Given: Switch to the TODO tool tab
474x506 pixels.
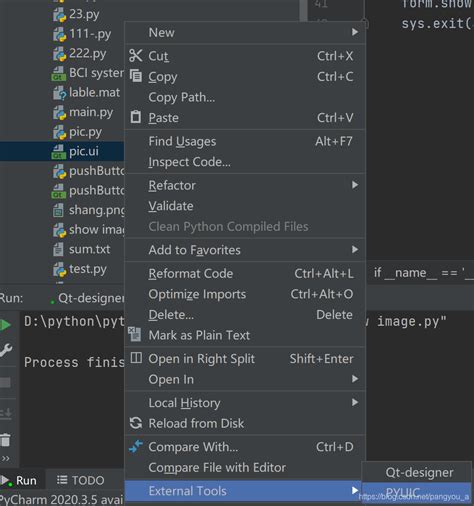Looking at the screenshot, I should [x=81, y=480].
